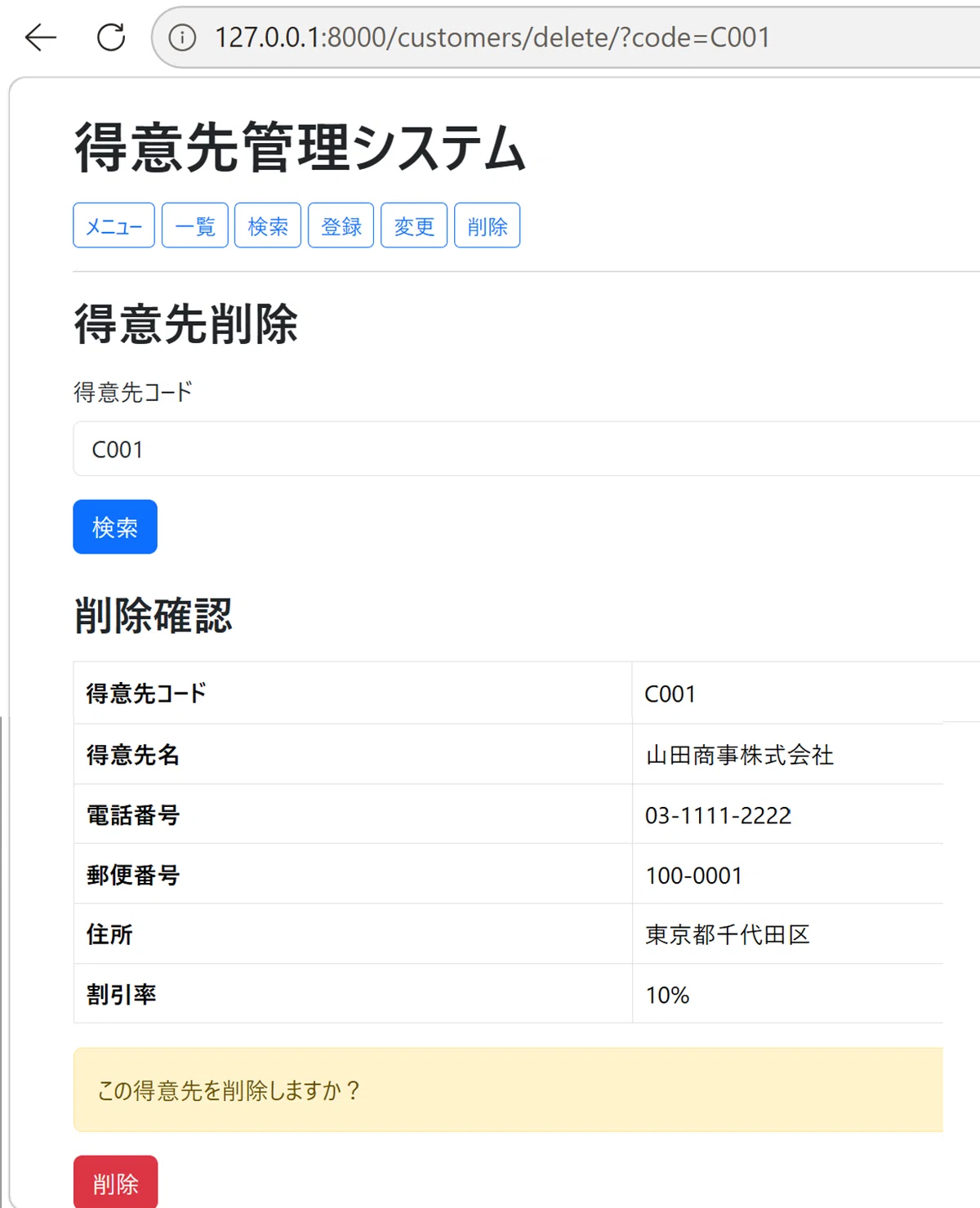Viewport: 980px width, 1208px height.
Task: View site information icon in address bar
Action: (x=182, y=38)
